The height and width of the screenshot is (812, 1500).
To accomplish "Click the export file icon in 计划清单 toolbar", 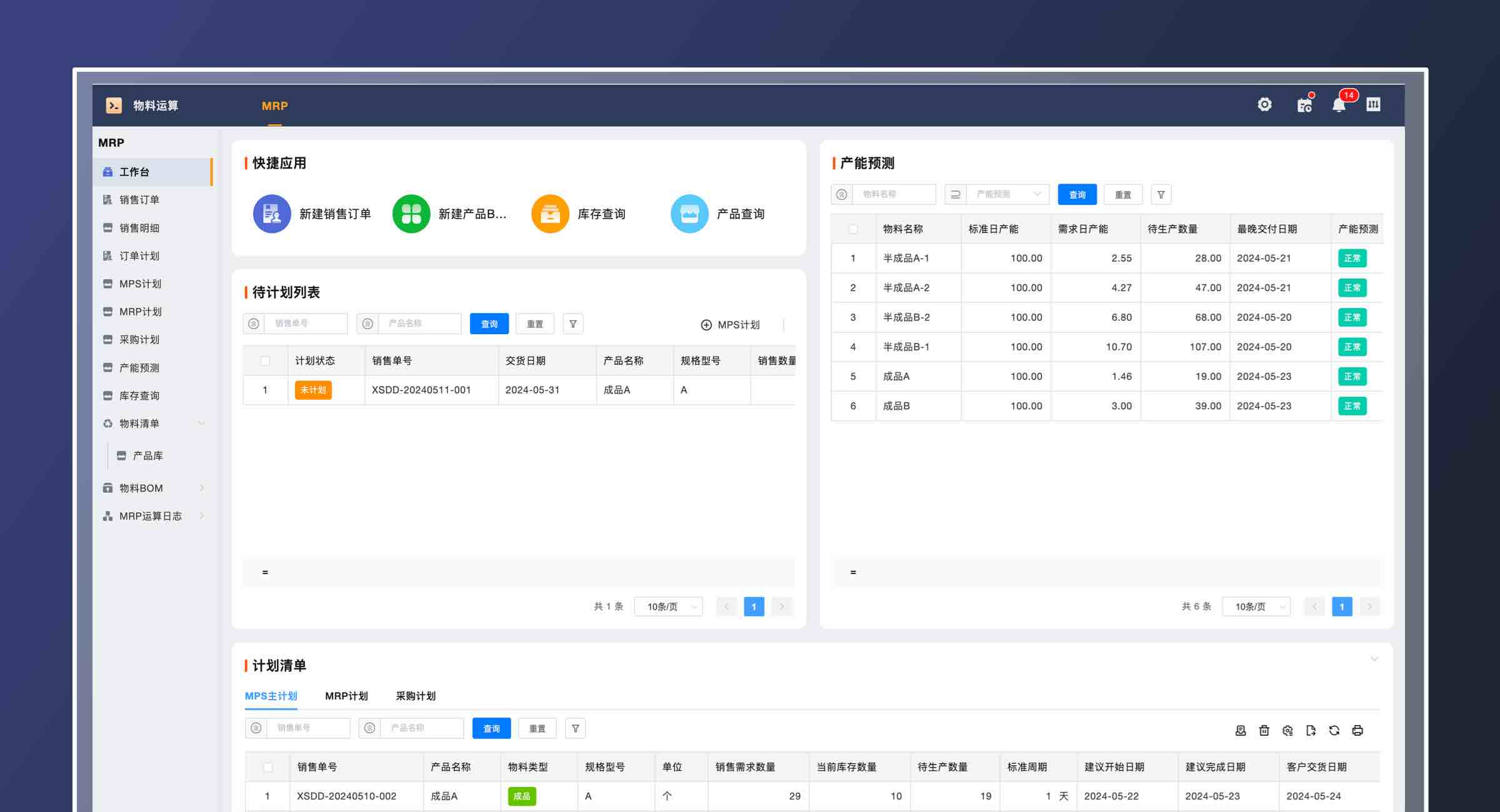I will [x=1311, y=730].
